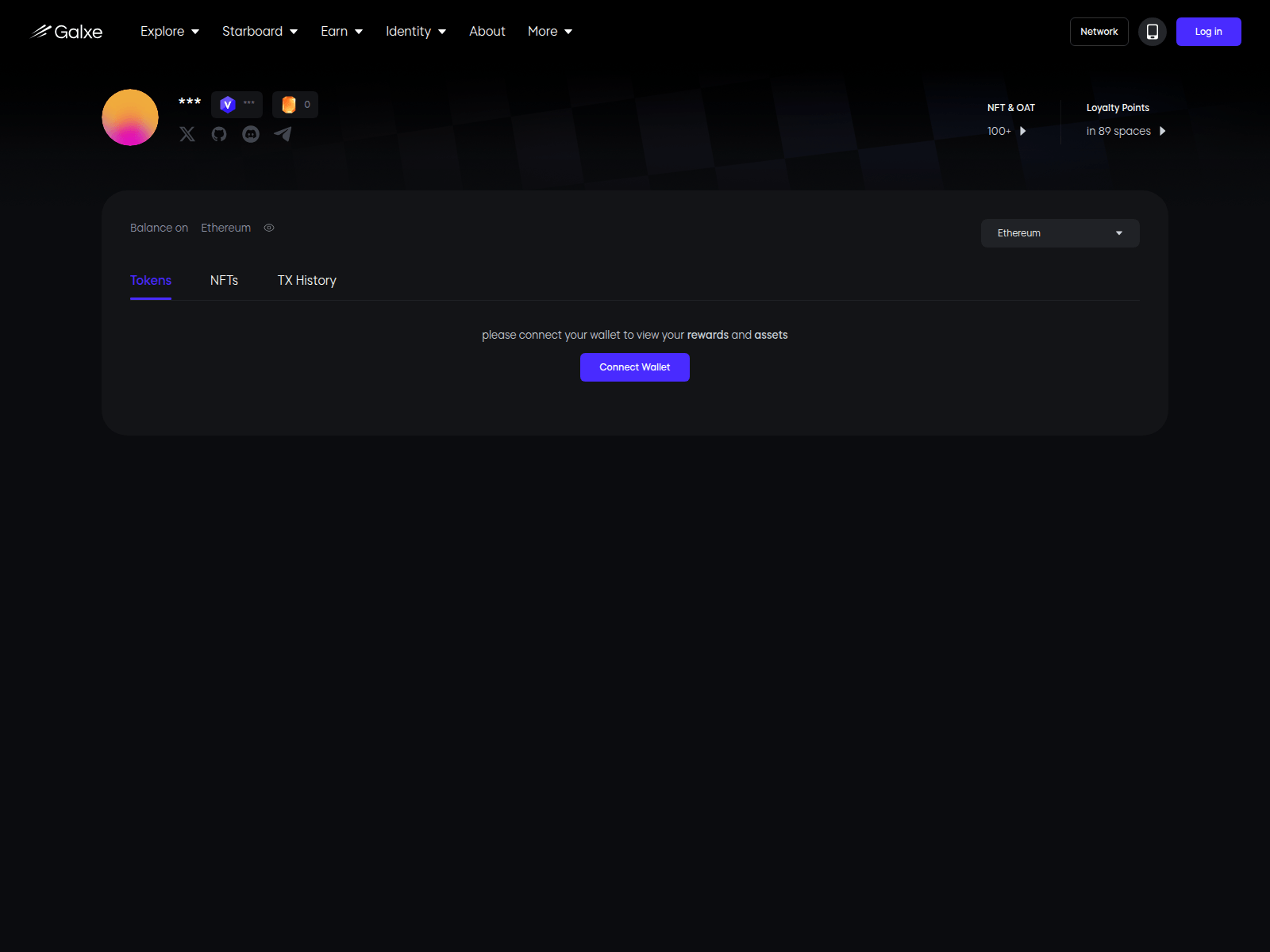Click the Network button

1099,32
